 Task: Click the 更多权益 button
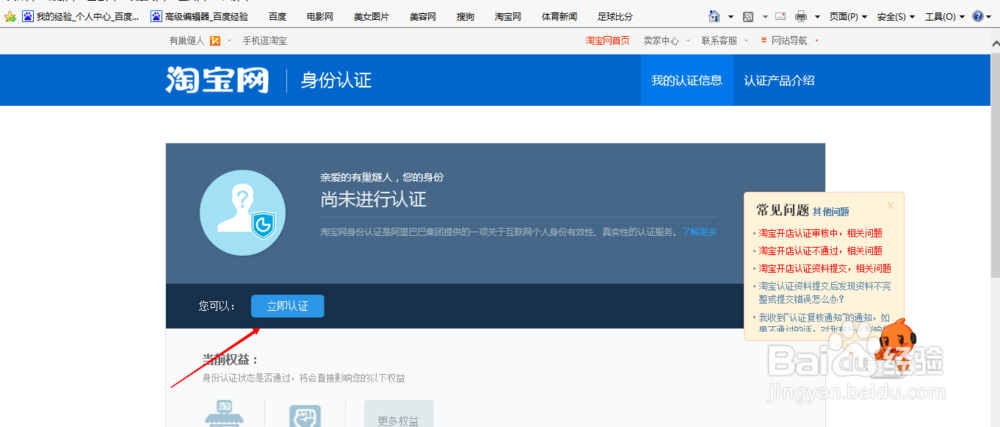point(399,414)
